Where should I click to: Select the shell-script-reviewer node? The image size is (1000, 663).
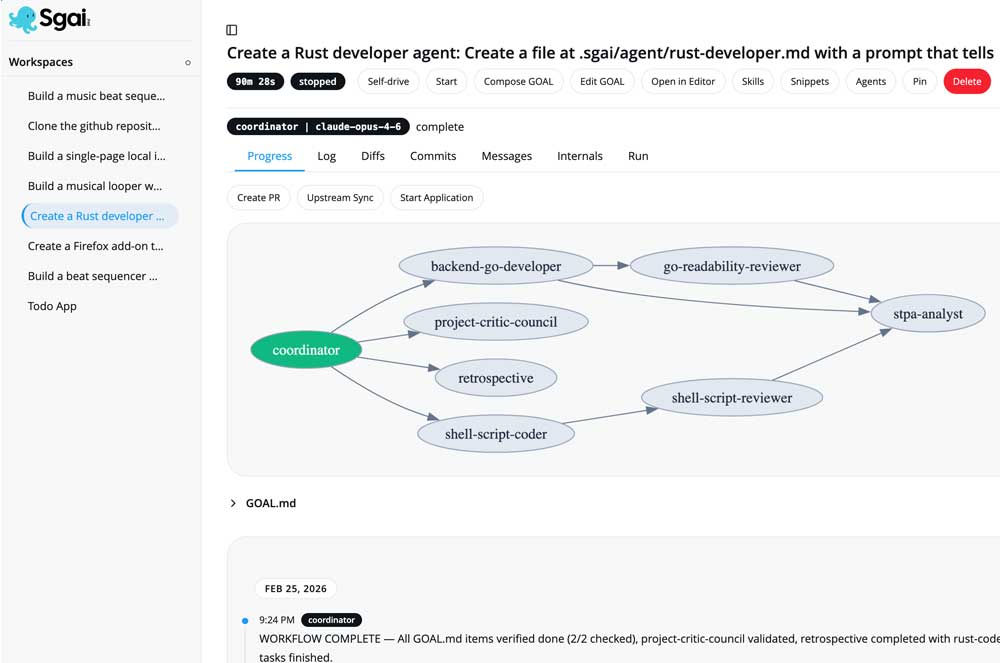[x=732, y=398]
